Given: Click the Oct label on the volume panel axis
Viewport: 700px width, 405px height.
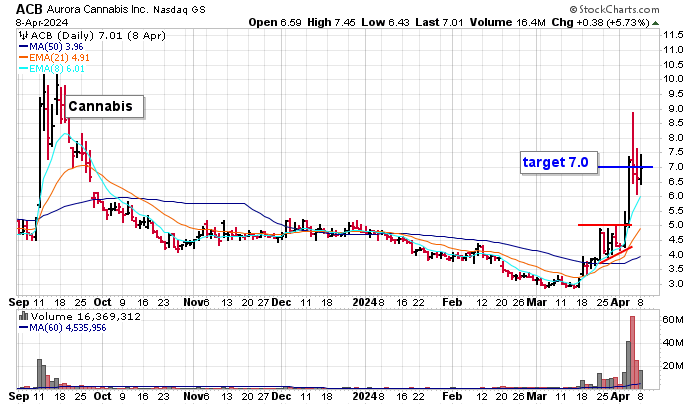Looking at the screenshot, I should (102, 396).
